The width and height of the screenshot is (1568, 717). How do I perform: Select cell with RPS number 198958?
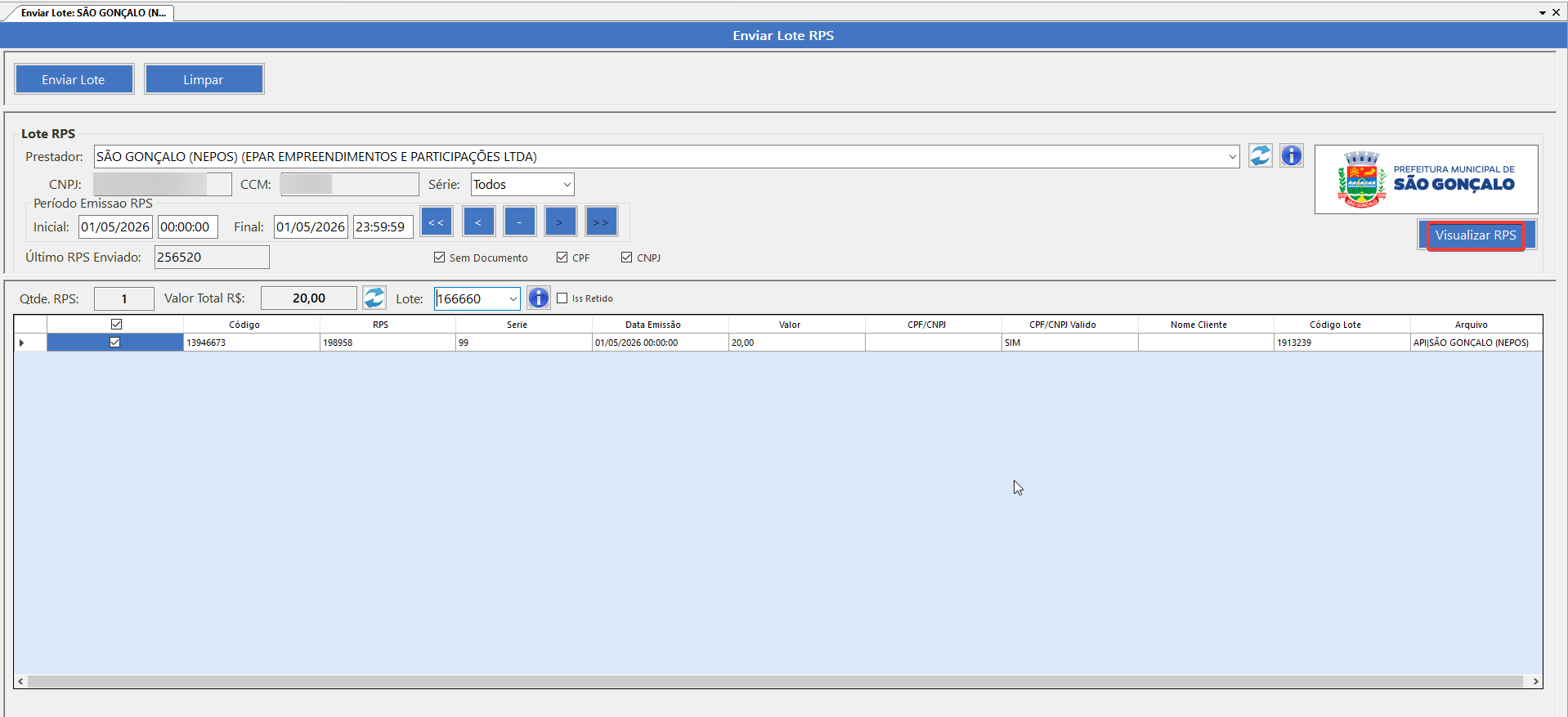point(388,343)
